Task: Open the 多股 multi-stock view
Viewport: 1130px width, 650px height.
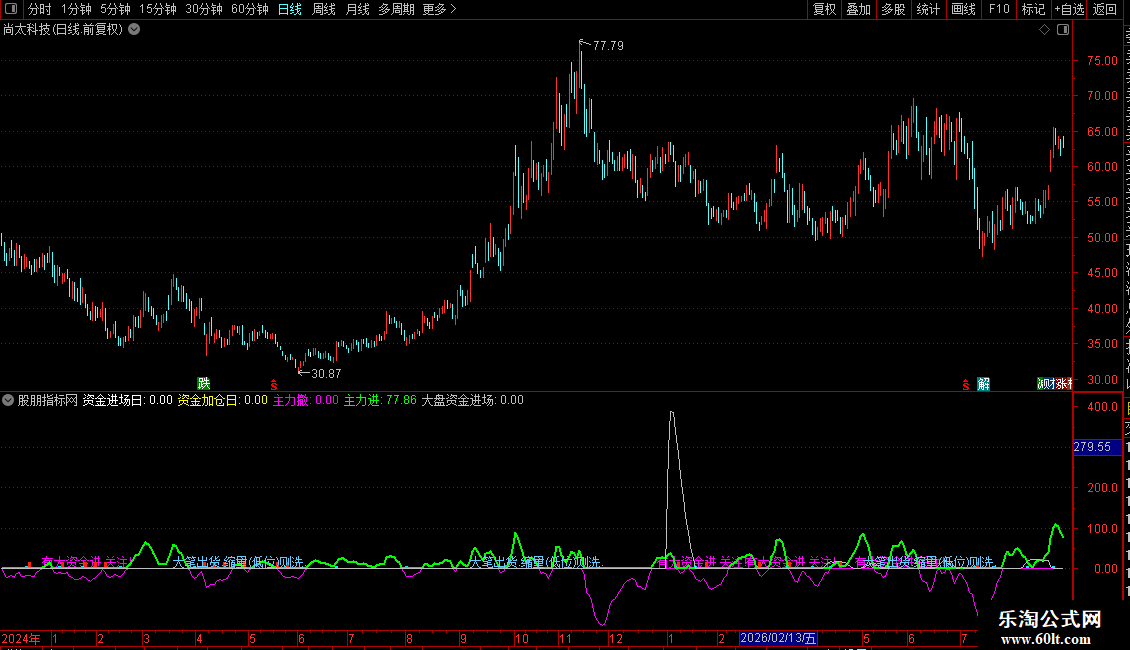Action: point(894,9)
